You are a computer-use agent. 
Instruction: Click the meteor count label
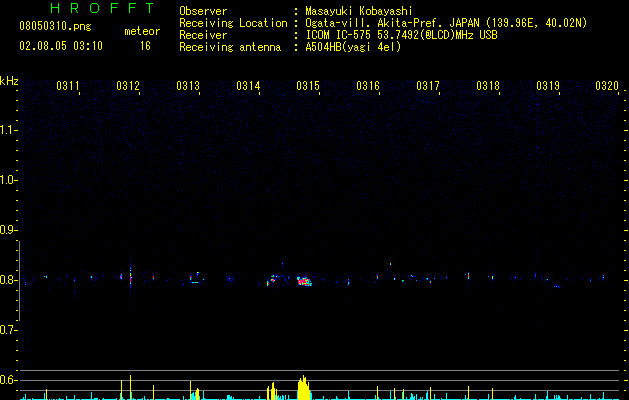coord(142,31)
